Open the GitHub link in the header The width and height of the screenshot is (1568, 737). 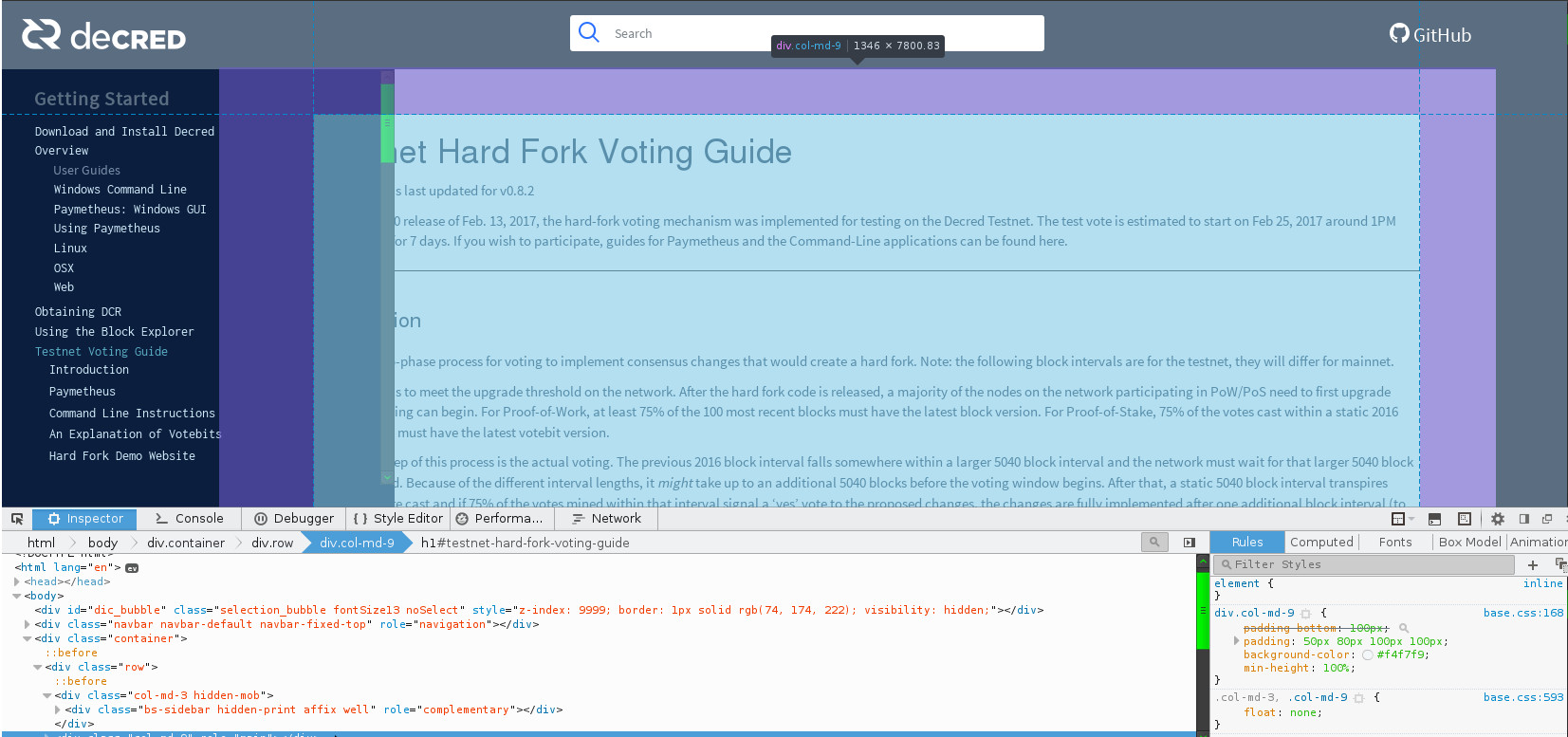click(x=1430, y=34)
